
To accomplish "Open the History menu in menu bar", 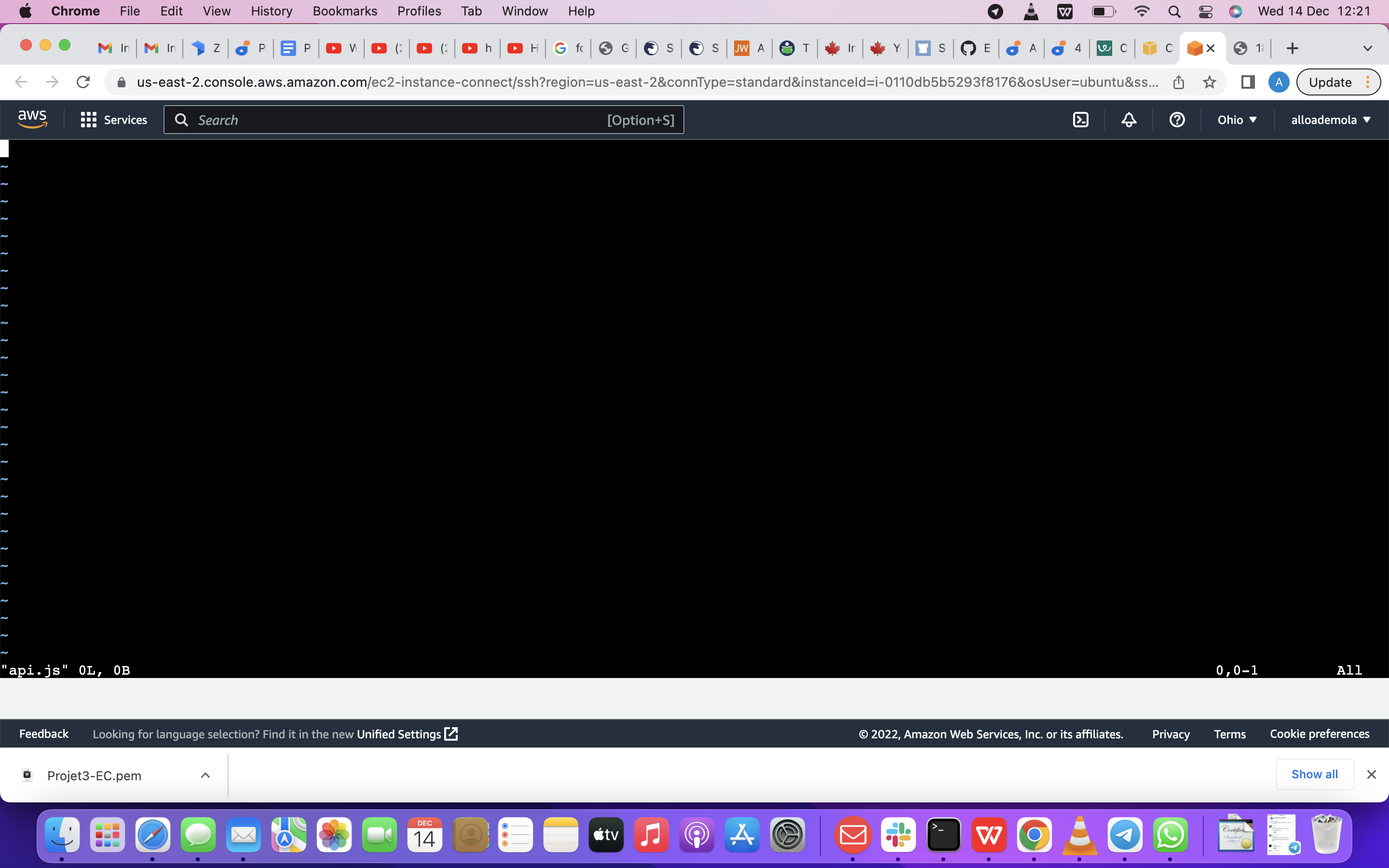I will tap(272, 12).
